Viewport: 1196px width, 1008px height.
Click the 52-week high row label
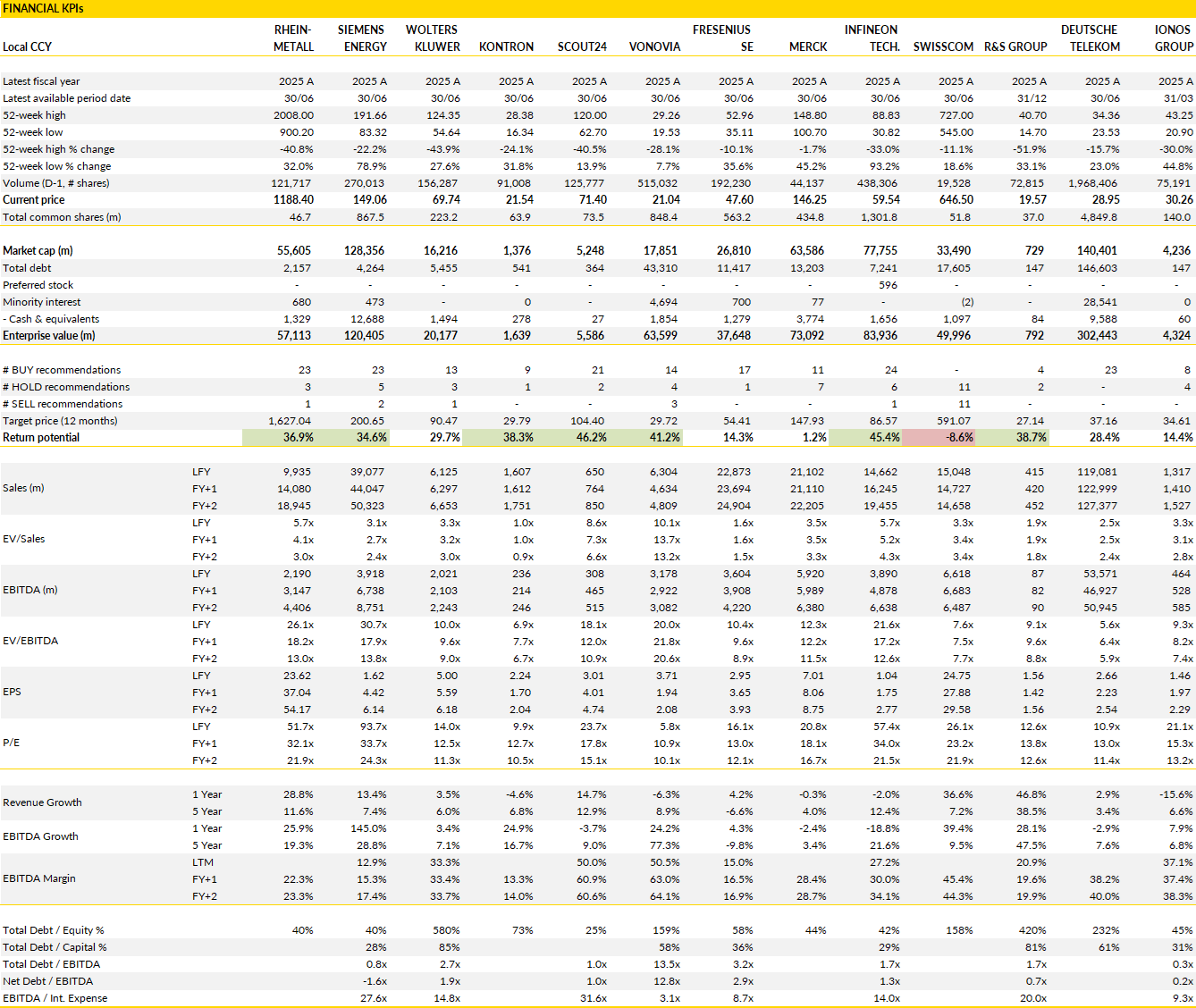click(x=34, y=115)
